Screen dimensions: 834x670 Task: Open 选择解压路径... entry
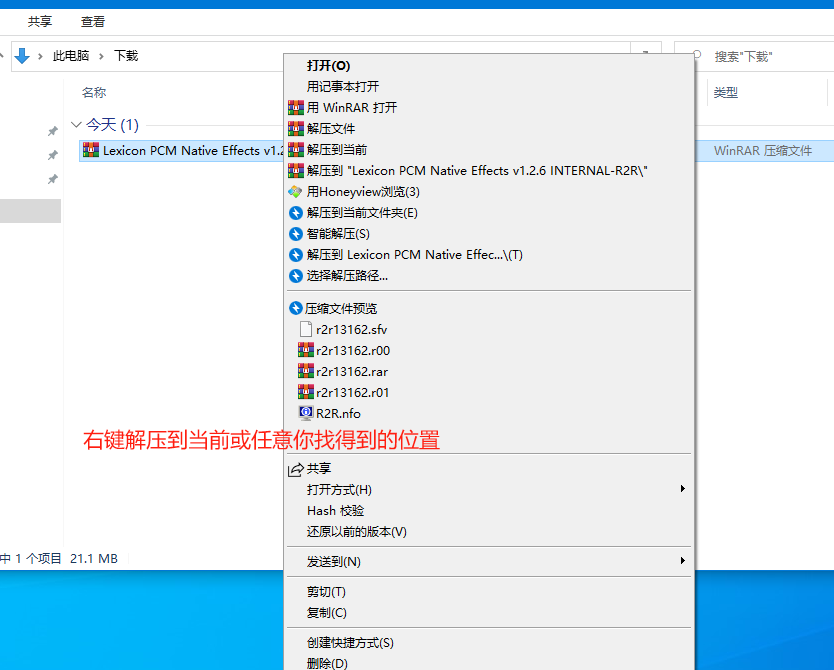[489, 276]
